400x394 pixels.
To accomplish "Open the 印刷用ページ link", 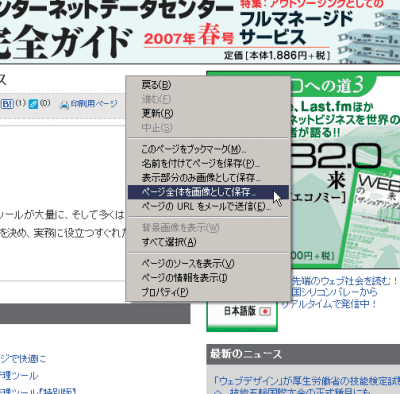I will tap(94, 104).
